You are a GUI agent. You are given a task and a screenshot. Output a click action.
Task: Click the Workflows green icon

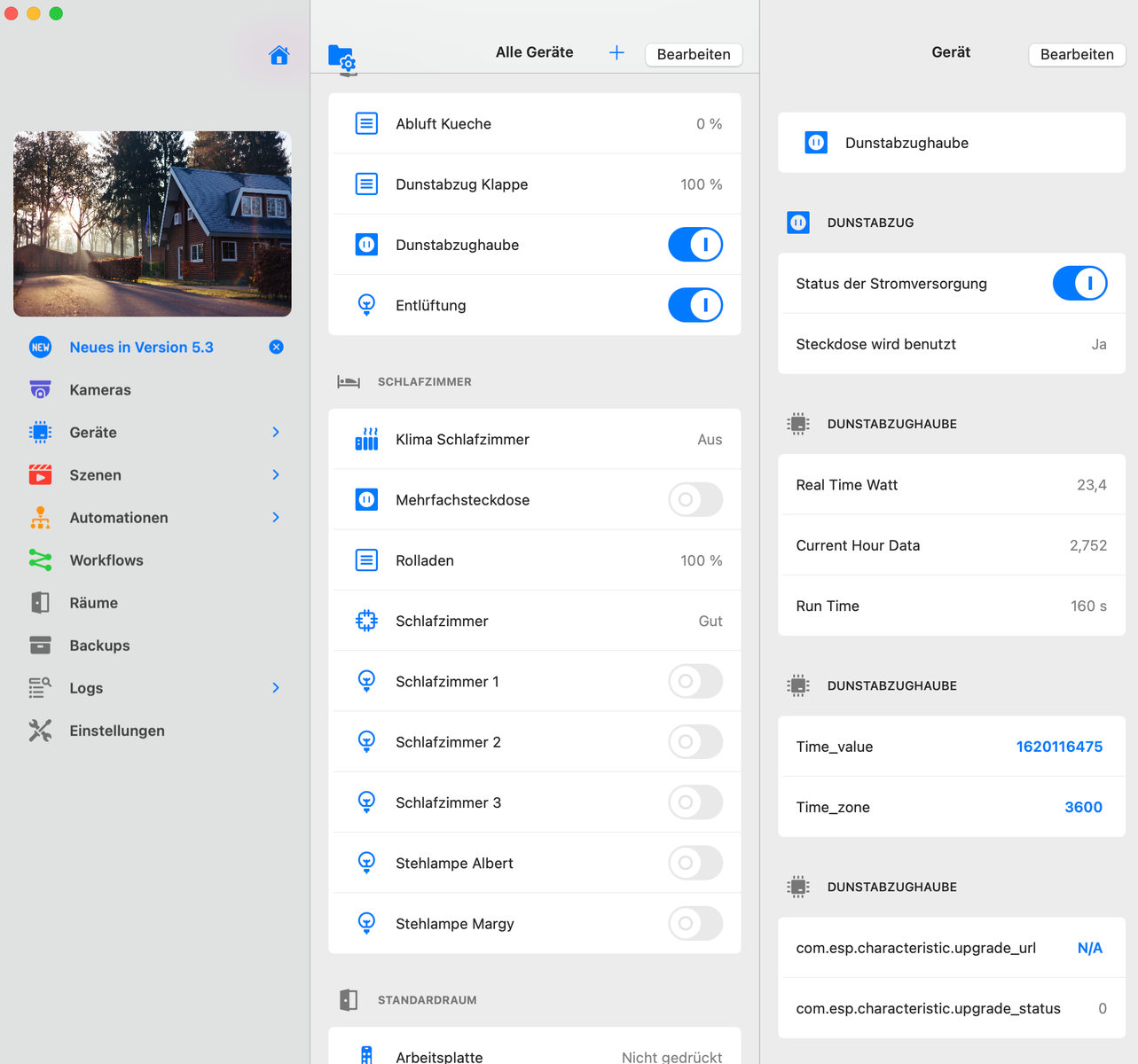[40, 560]
